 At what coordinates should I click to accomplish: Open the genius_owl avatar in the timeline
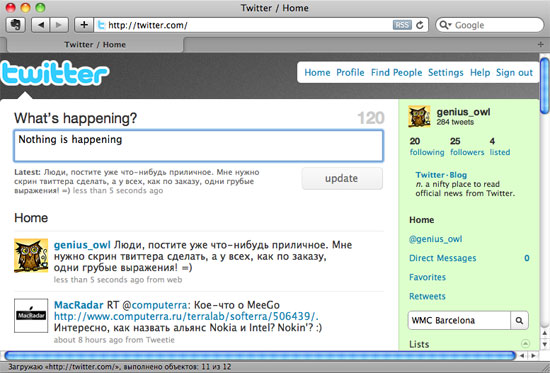(31, 255)
